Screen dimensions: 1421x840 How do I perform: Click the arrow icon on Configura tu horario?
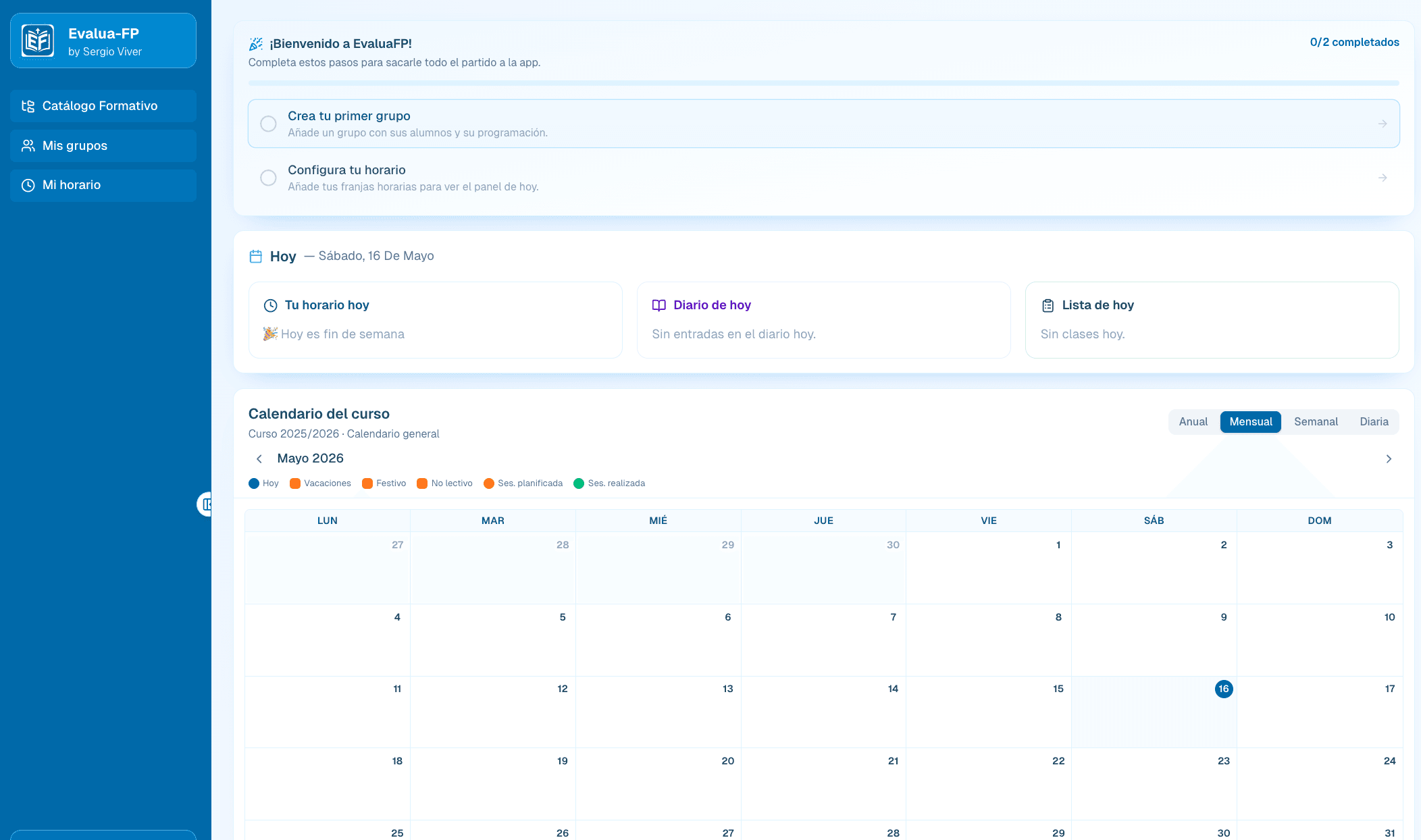point(1383,178)
